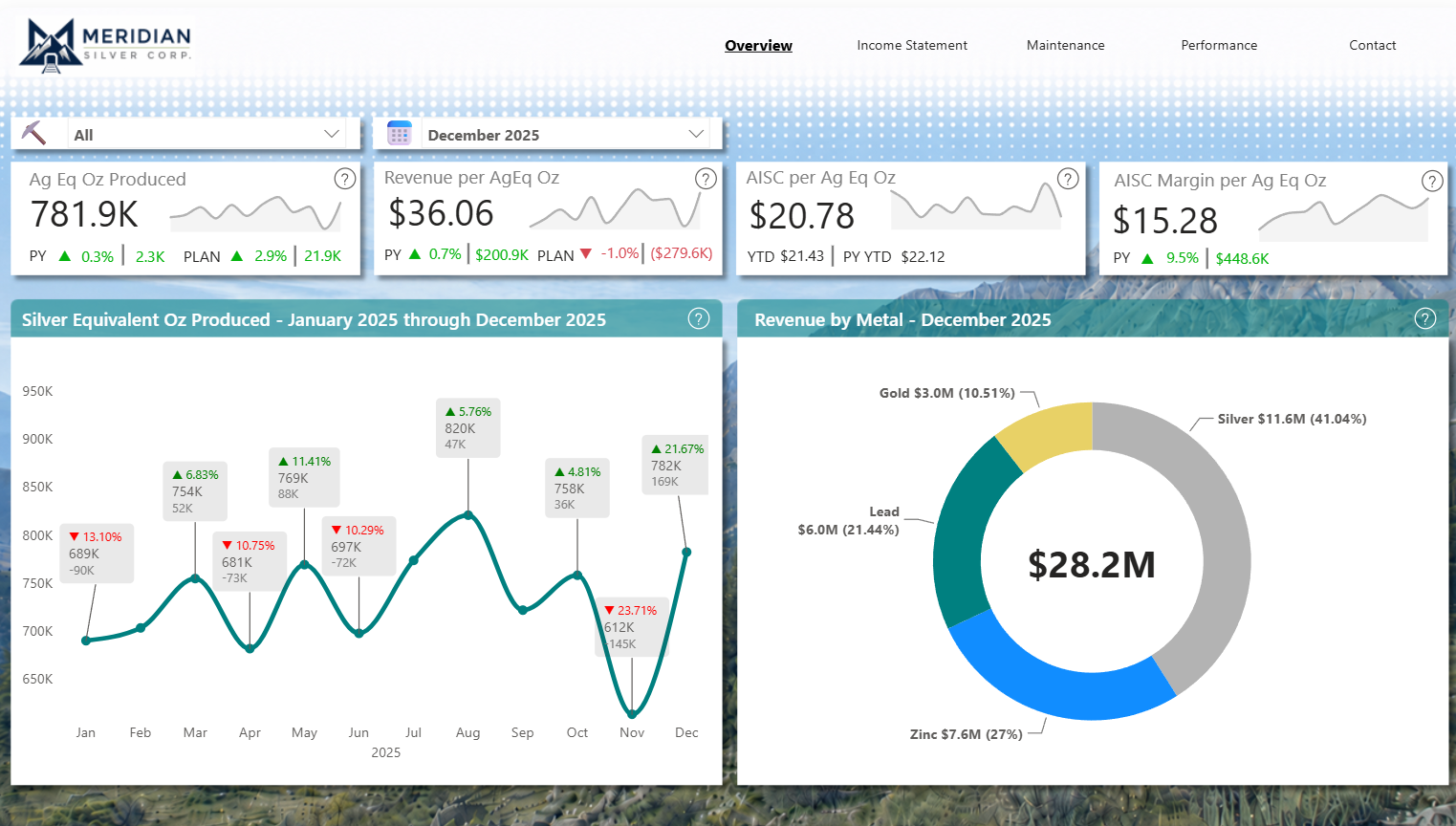Click green PY up arrow on Ag Eq Oz card
The width and height of the screenshot is (1456, 826).
pos(65,256)
